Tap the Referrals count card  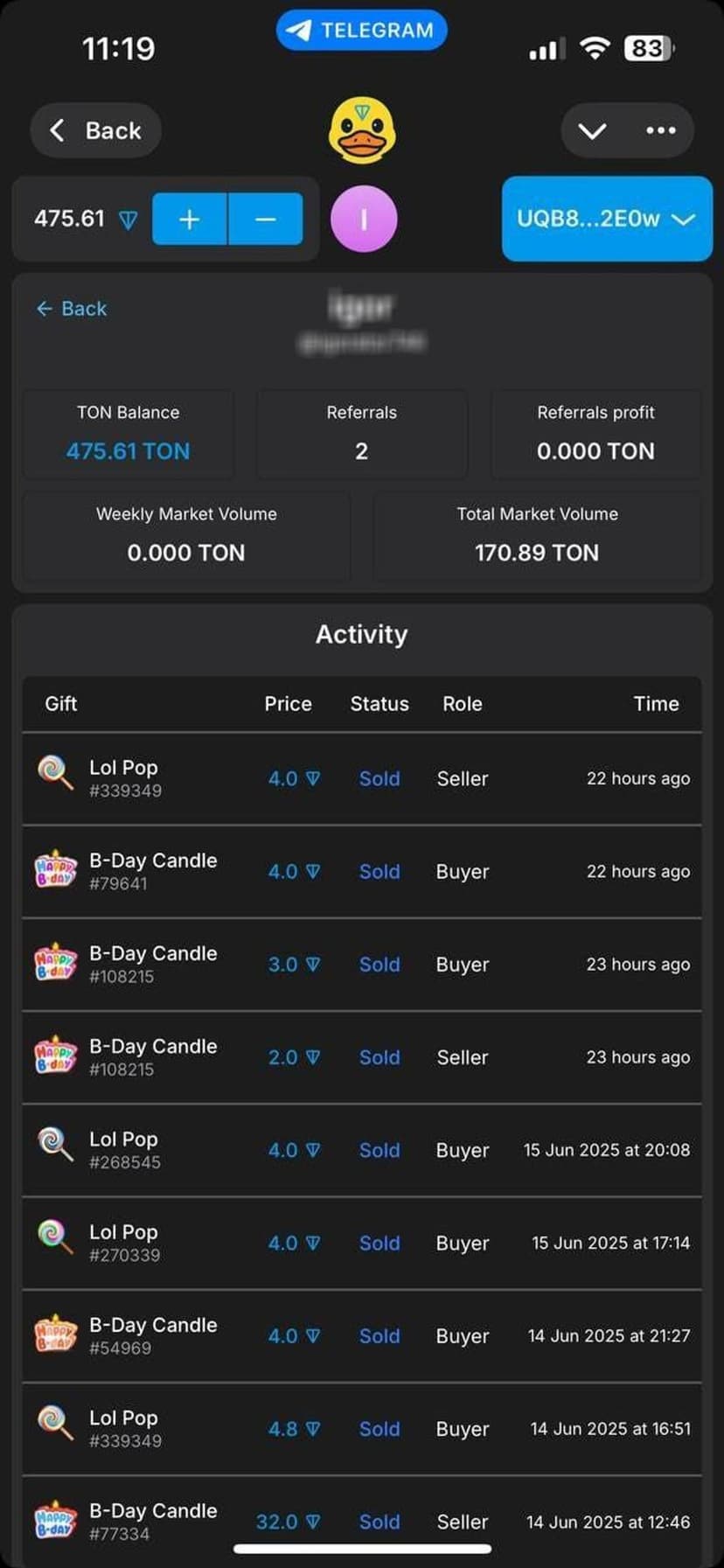click(361, 434)
